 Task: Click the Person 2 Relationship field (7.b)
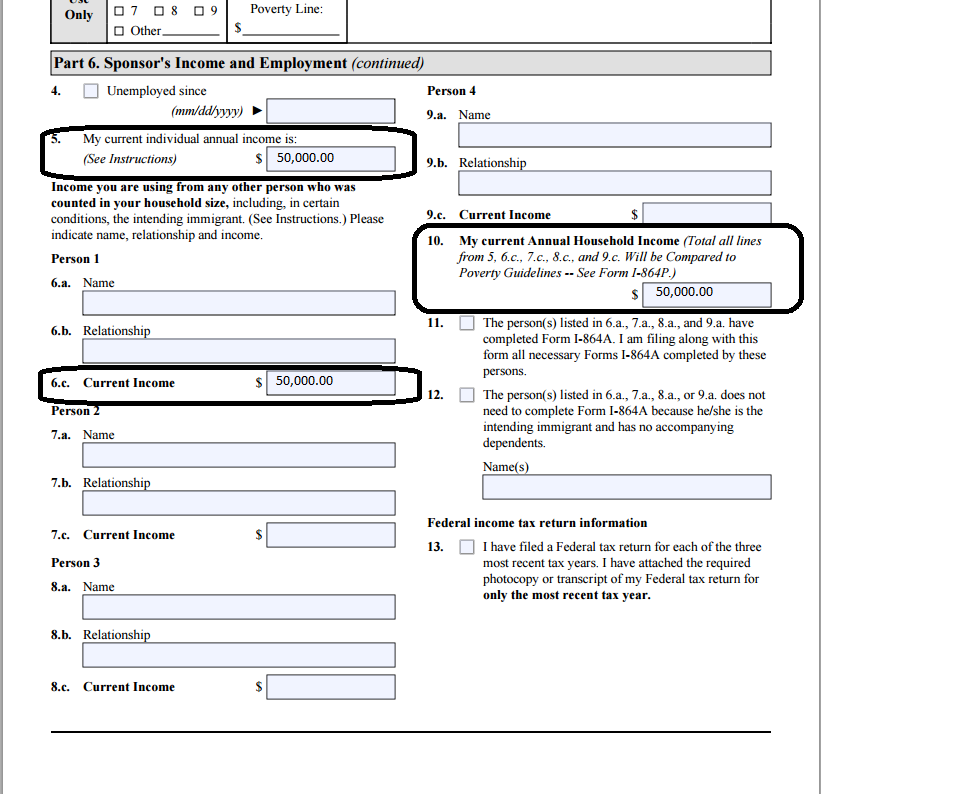pyautogui.click(x=239, y=503)
